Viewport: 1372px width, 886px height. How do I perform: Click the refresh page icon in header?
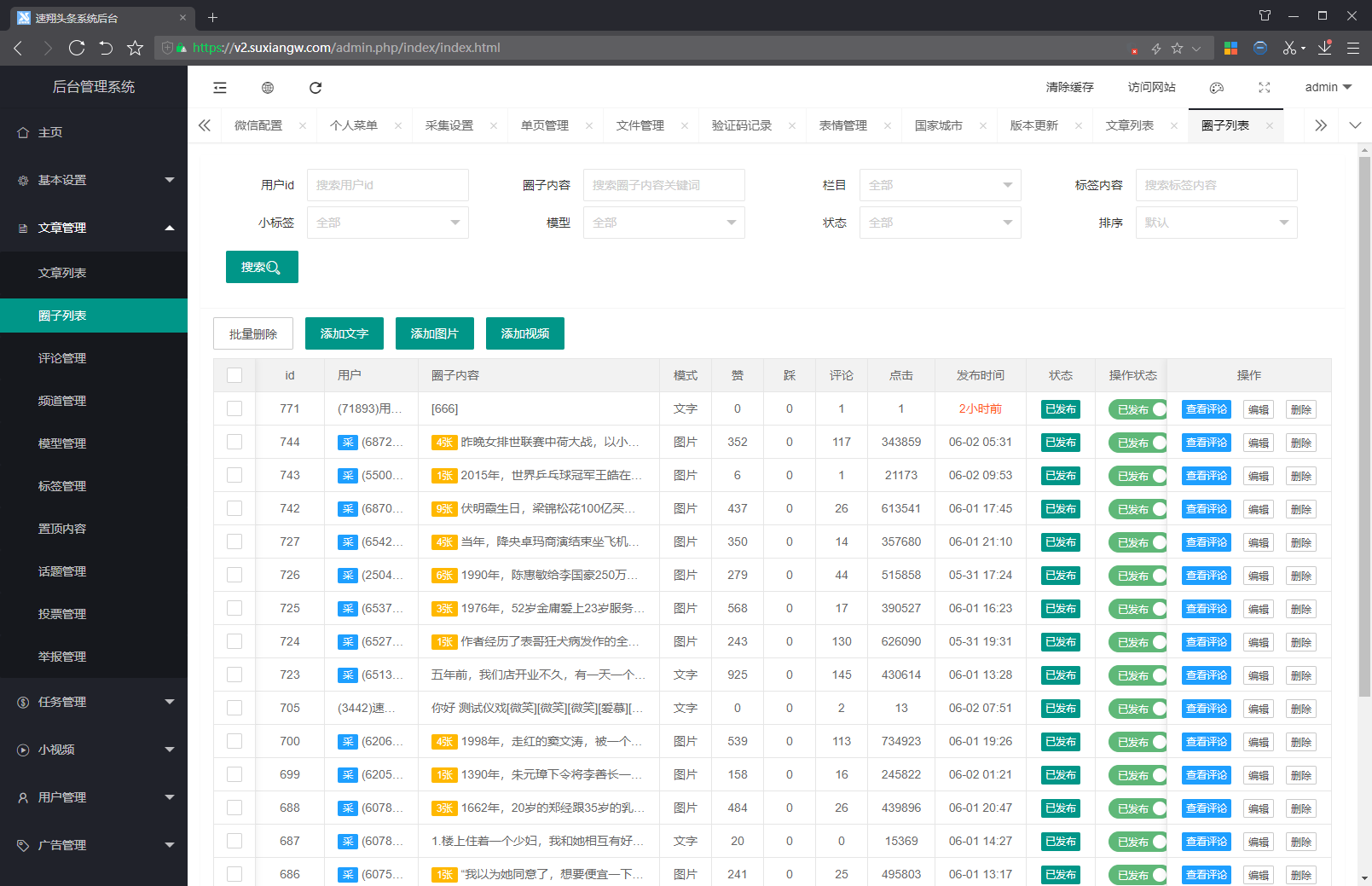click(316, 88)
